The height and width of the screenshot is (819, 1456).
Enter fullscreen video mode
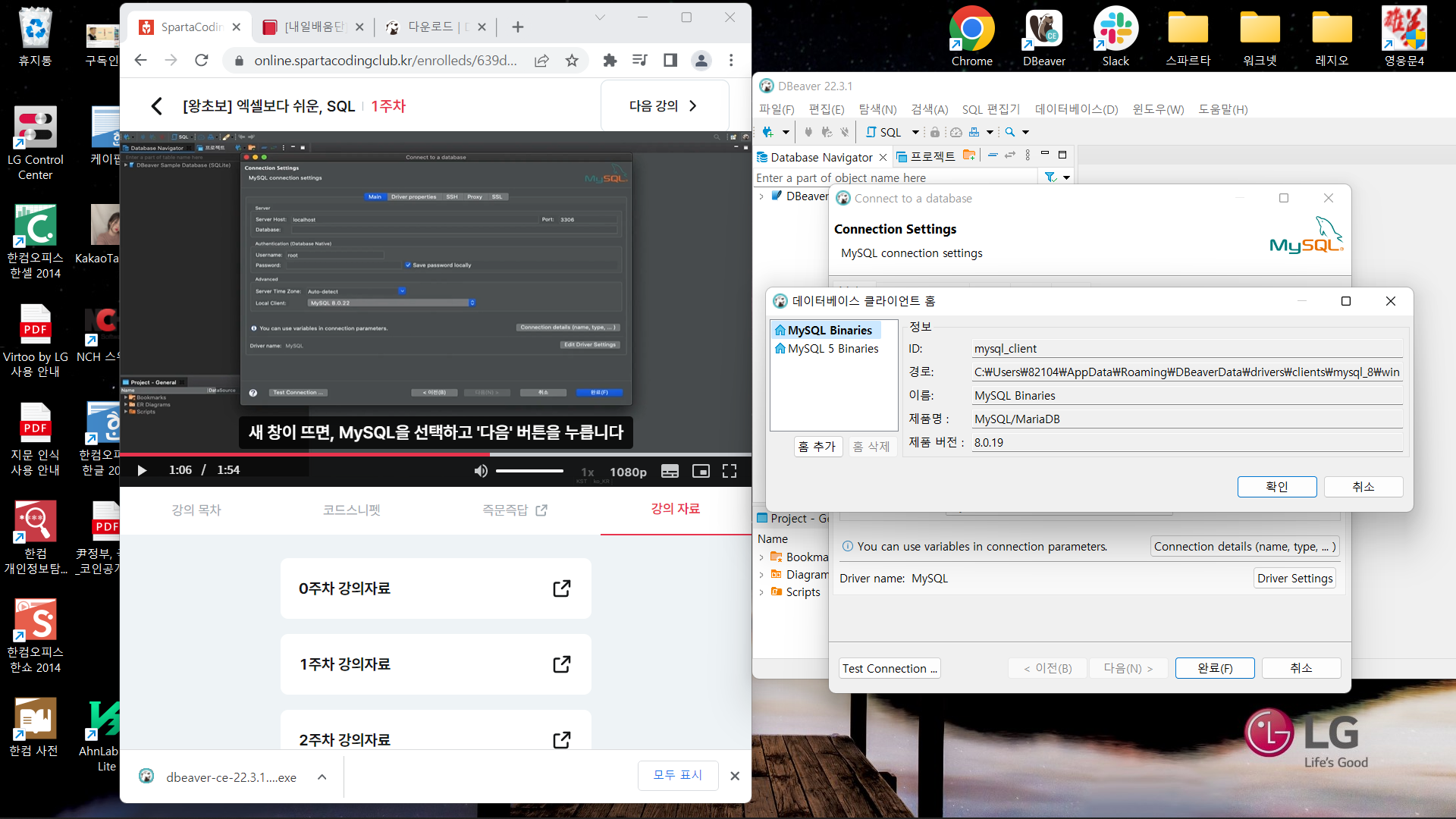click(x=730, y=471)
